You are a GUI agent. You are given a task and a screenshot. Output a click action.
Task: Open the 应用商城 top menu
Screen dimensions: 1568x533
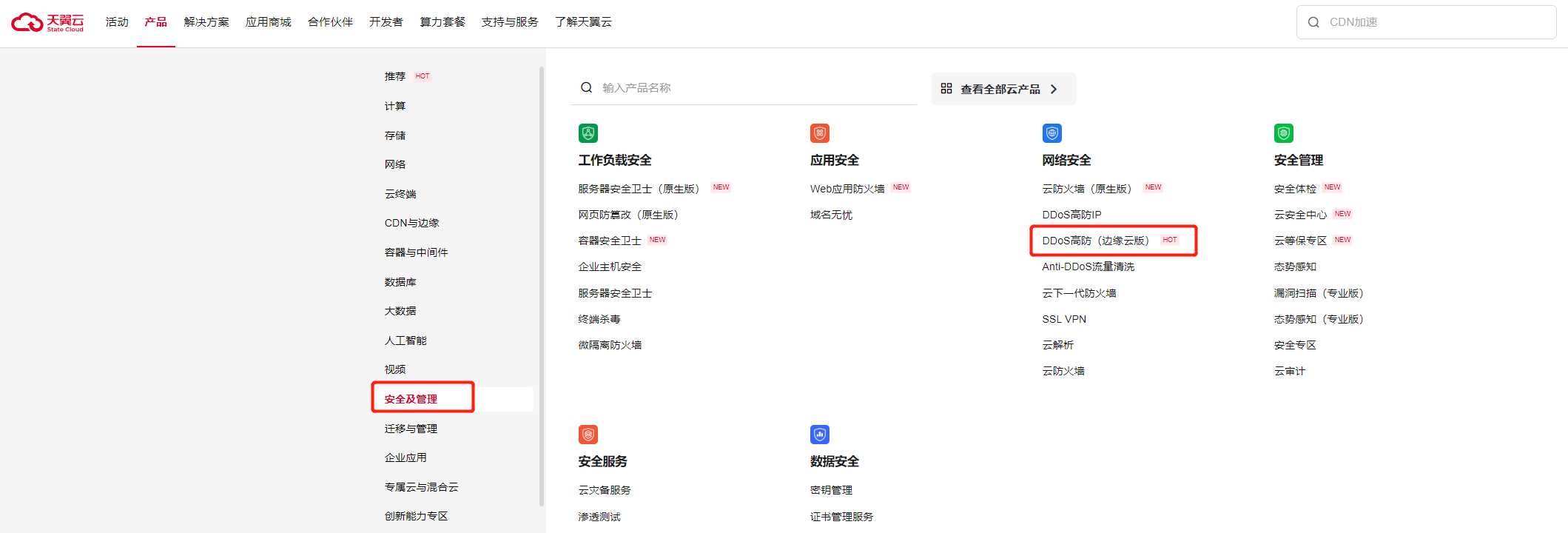269,22
